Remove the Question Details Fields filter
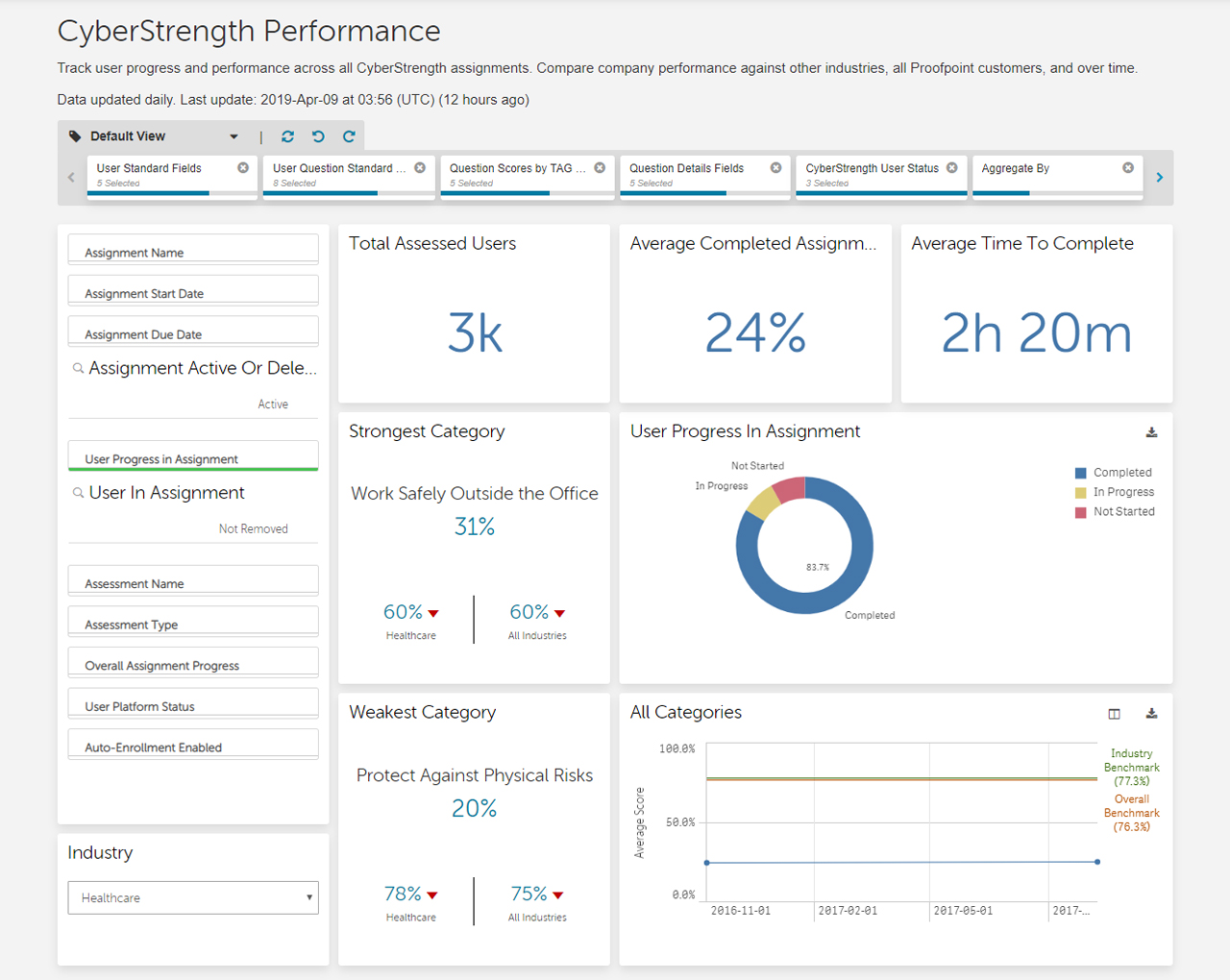This screenshot has height=980, width=1230. (775, 167)
